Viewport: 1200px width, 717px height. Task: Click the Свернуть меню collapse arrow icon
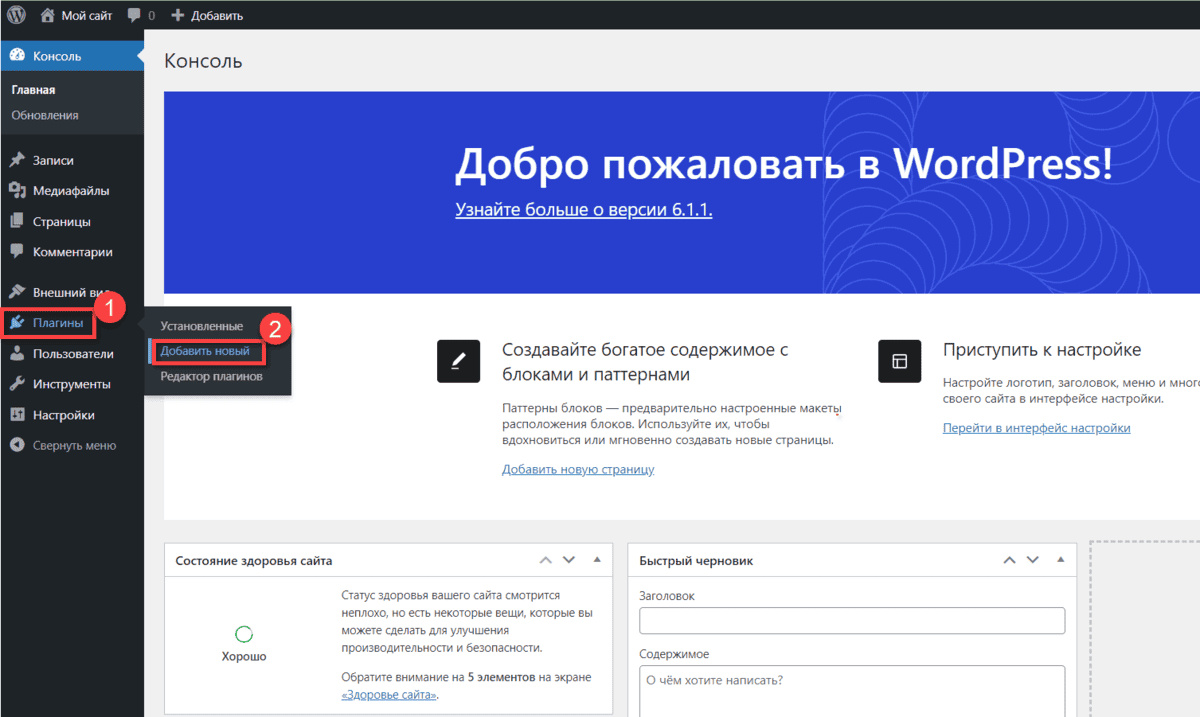tap(17, 445)
